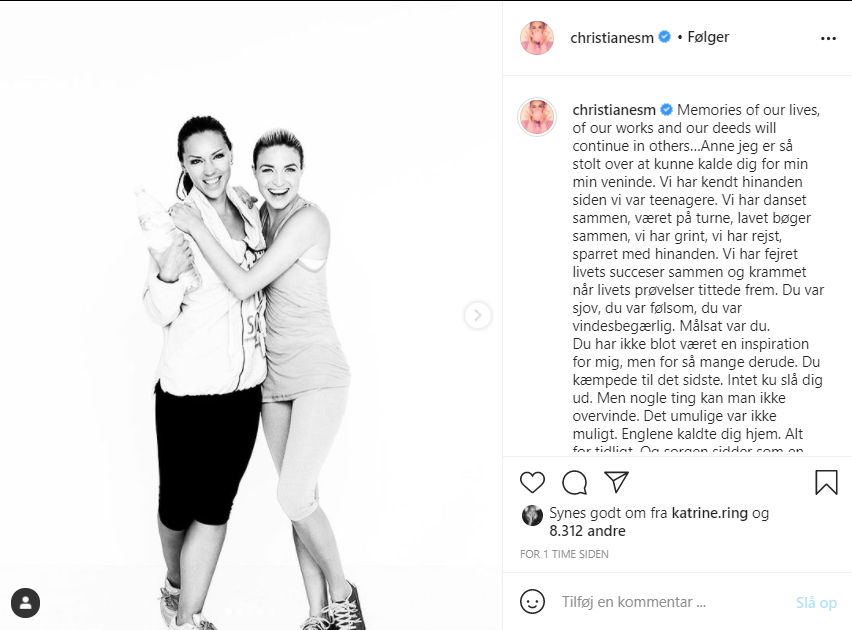The height and width of the screenshot is (630, 852).
Task: Share the post via paper plane icon
Action: tap(616, 482)
